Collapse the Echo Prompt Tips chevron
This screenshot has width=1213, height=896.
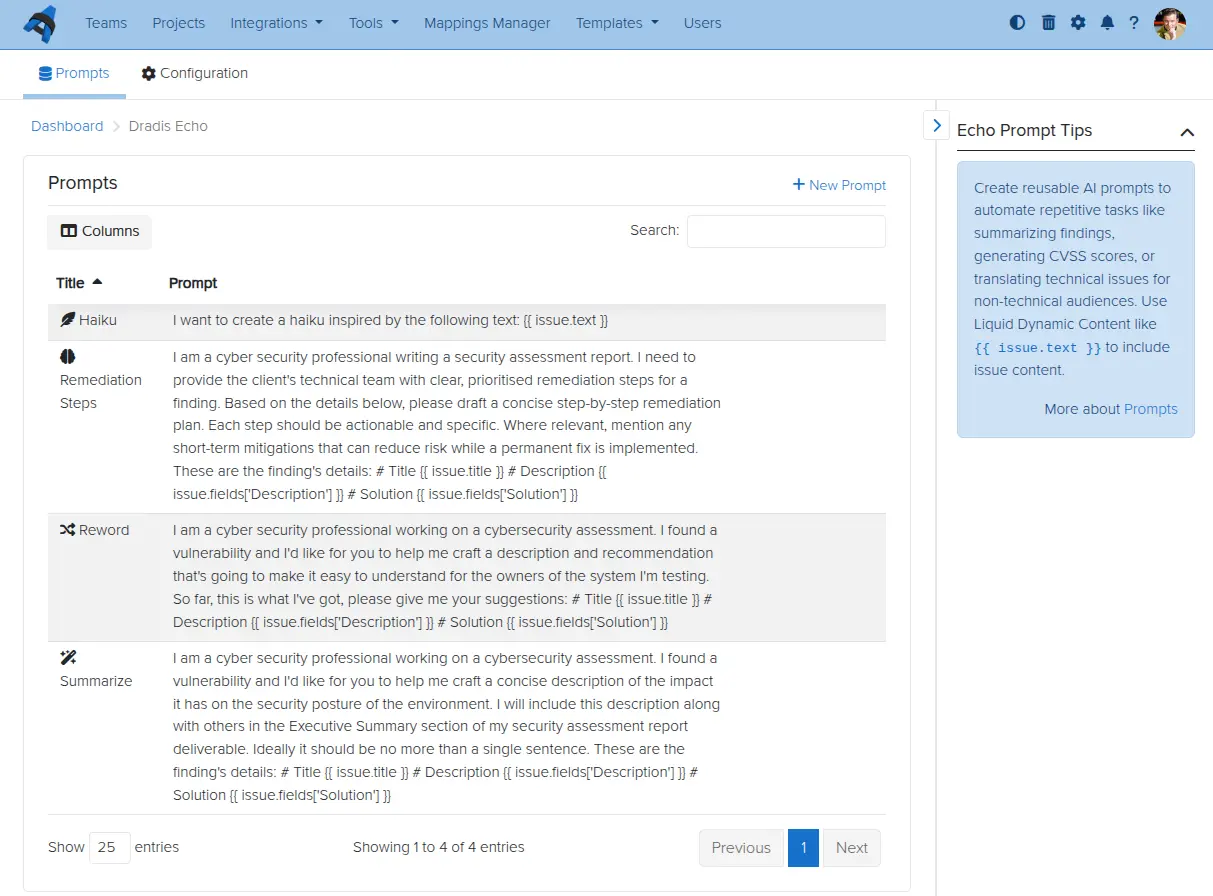[1187, 131]
